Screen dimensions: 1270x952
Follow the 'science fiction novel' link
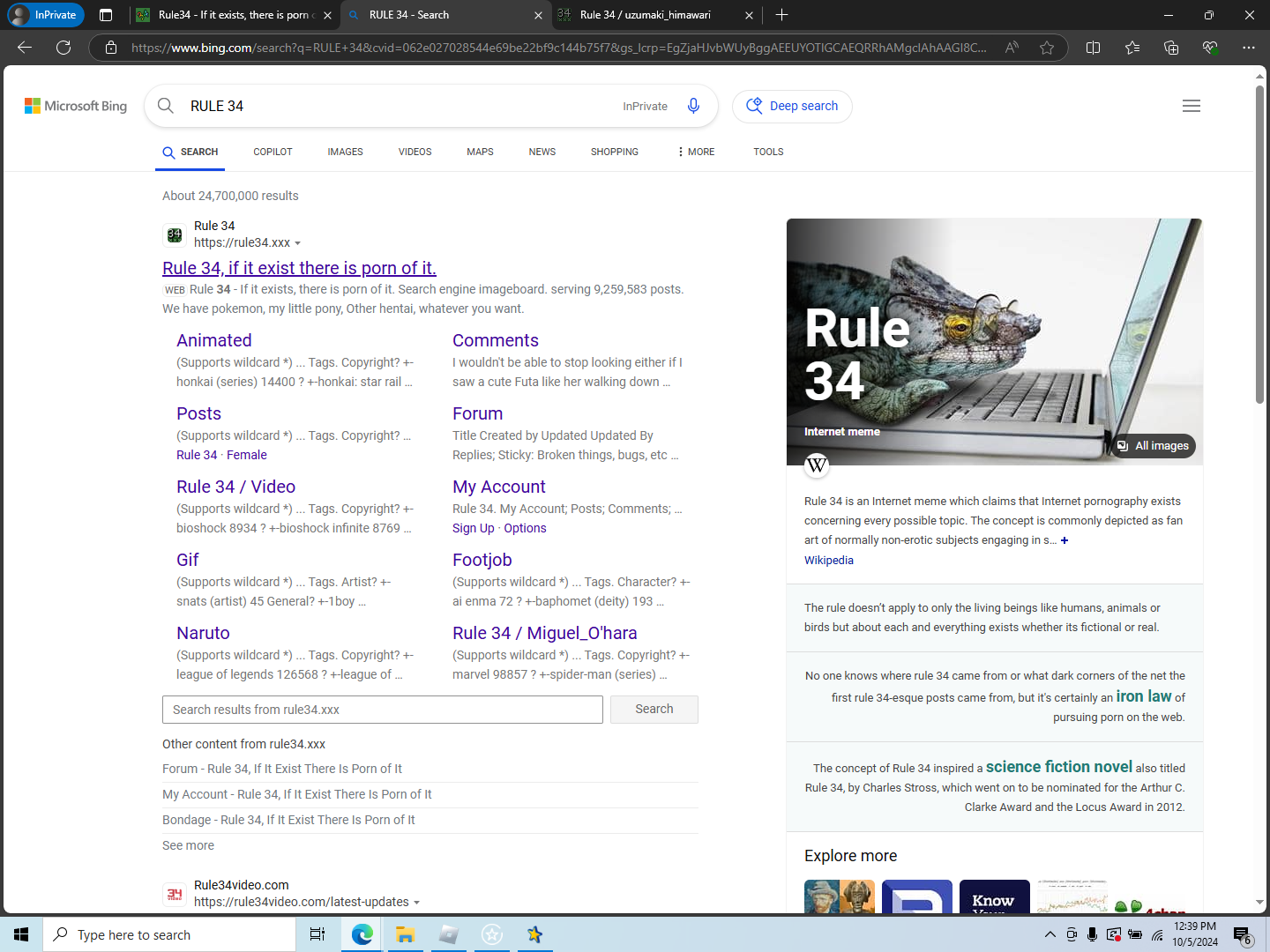1058,767
